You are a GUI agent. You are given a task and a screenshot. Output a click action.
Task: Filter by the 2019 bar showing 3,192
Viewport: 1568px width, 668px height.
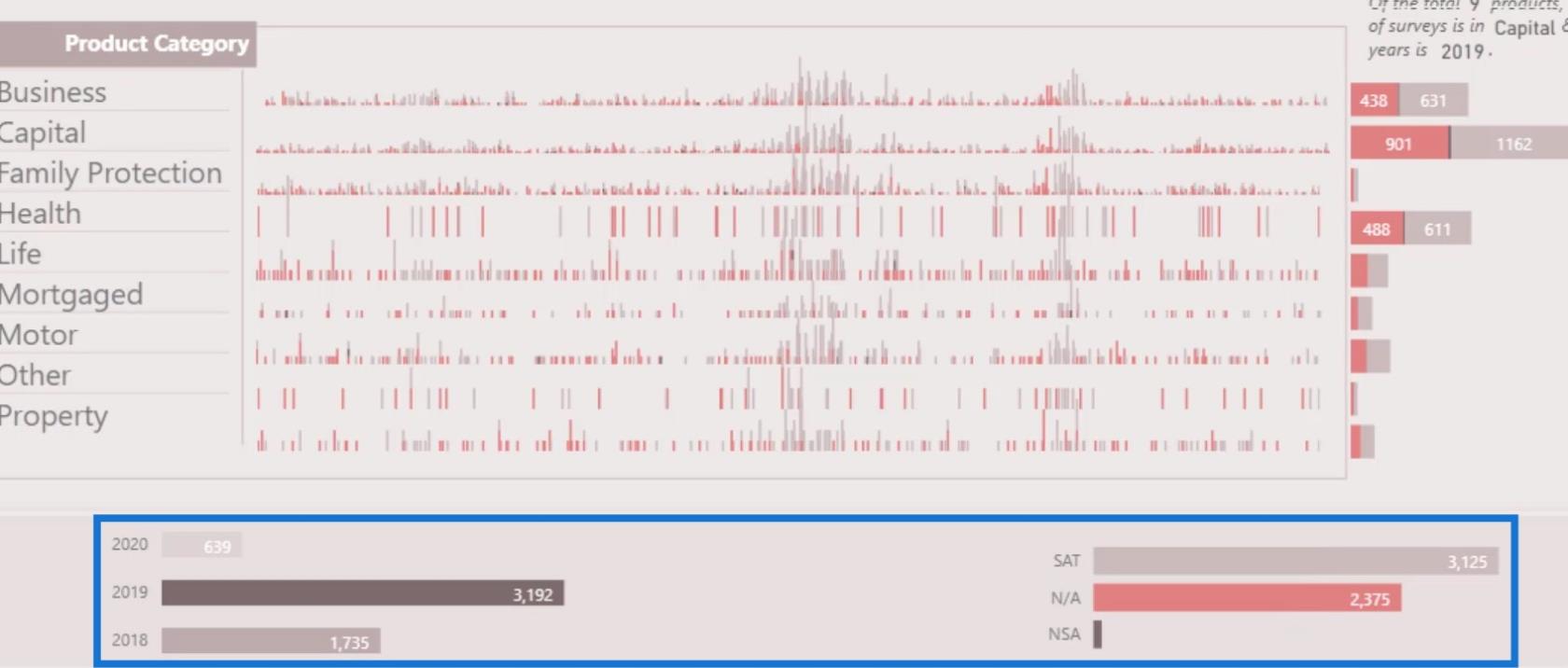click(362, 593)
